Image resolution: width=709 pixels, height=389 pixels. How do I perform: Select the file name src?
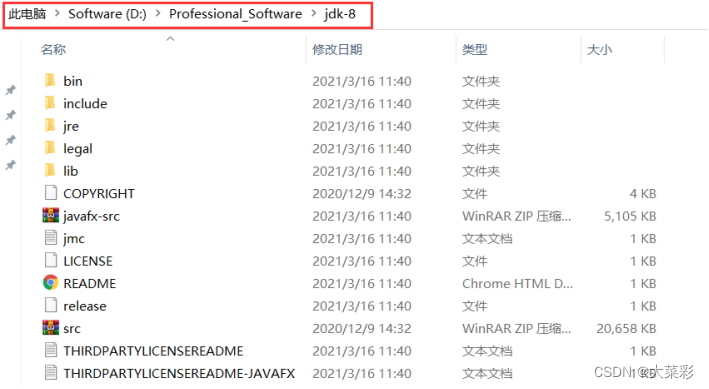72,329
